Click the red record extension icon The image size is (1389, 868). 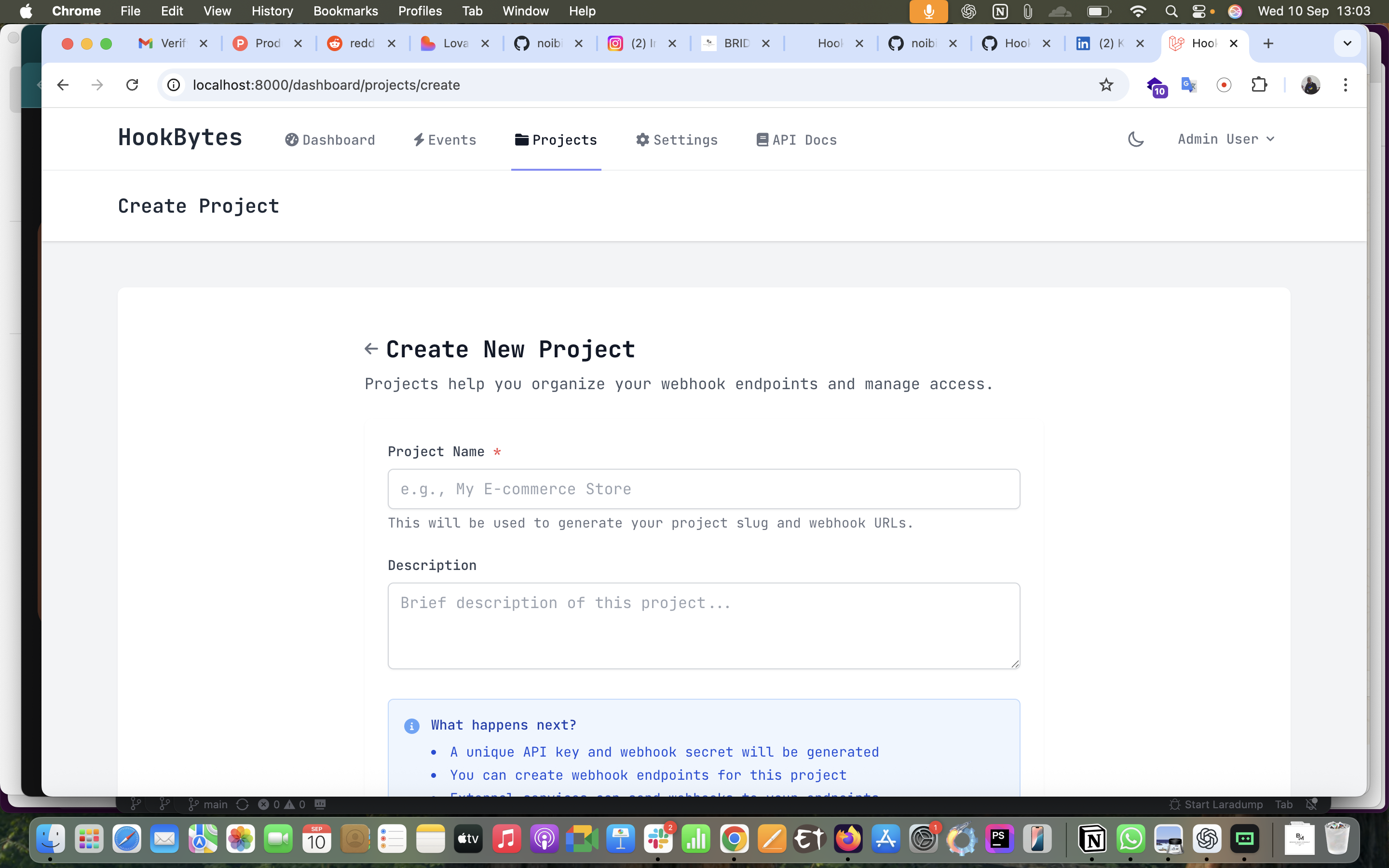[1224, 85]
